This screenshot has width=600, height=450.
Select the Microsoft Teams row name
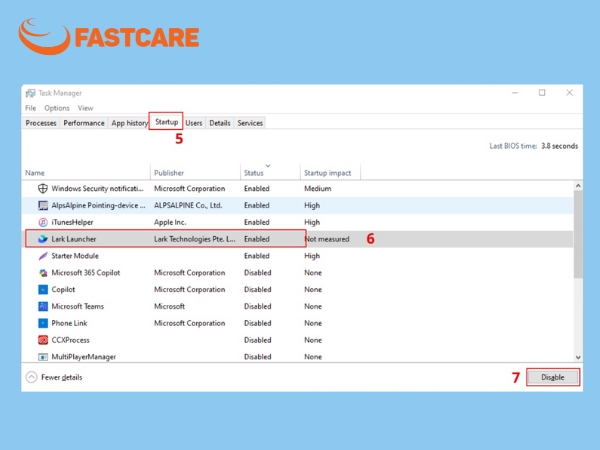point(78,306)
